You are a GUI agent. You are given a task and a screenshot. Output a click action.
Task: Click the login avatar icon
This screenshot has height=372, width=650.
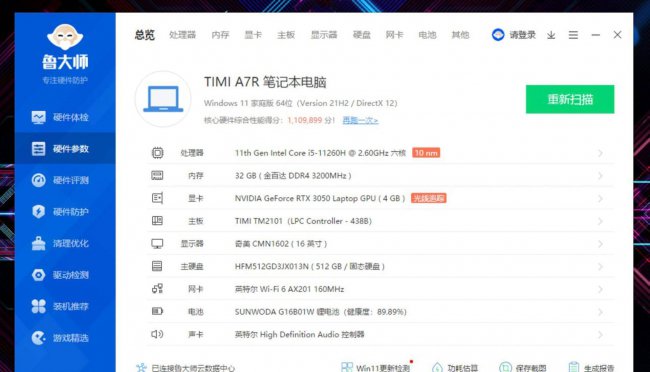click(x=498, y=35)
